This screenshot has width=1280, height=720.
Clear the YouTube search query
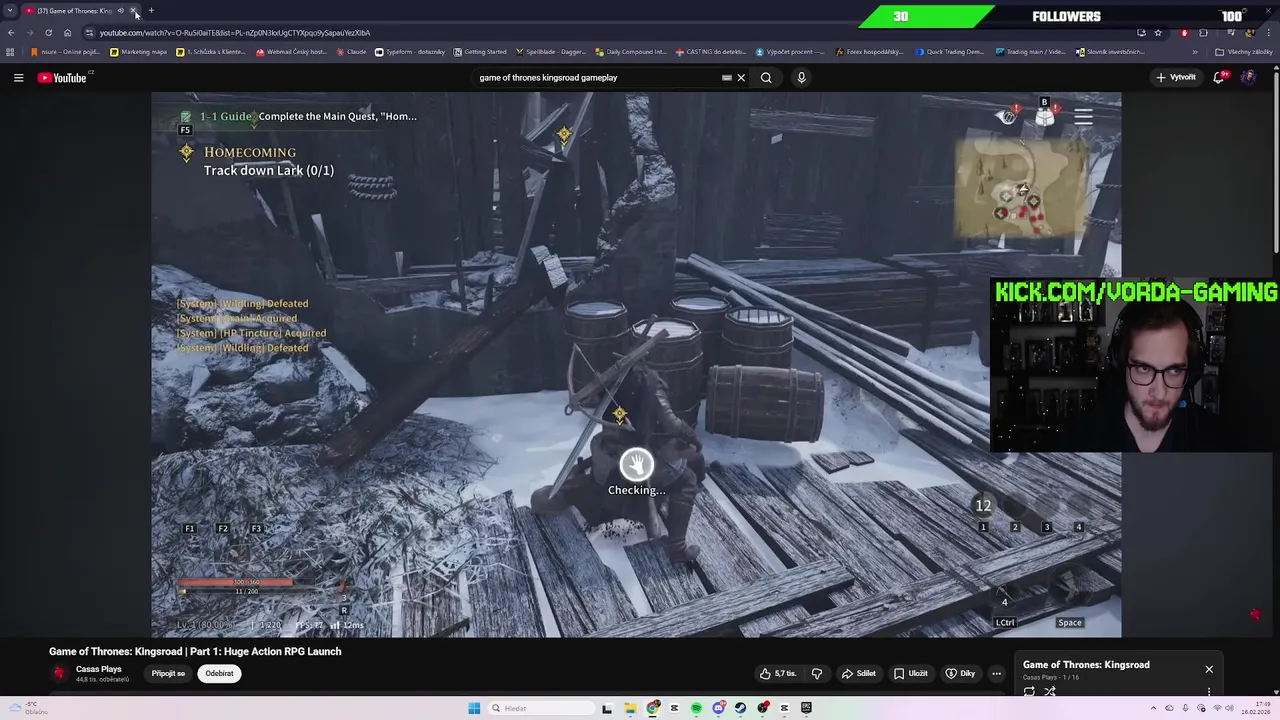[x=741, y=77]
